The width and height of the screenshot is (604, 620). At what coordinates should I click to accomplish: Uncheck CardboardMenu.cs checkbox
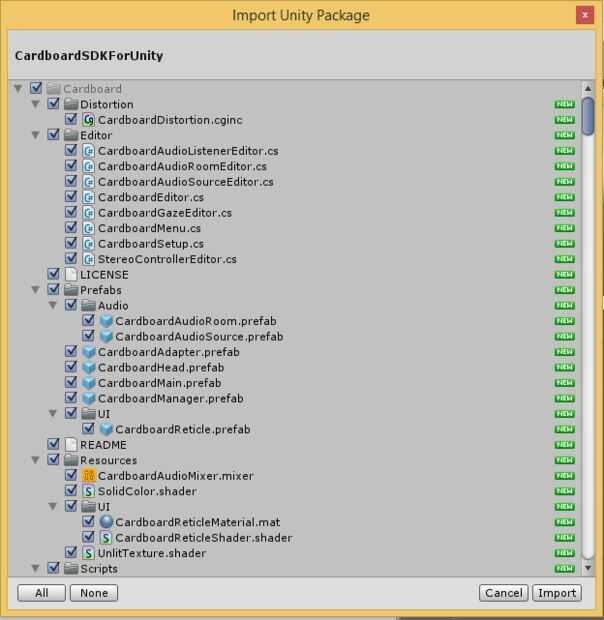tap(71, 227)
